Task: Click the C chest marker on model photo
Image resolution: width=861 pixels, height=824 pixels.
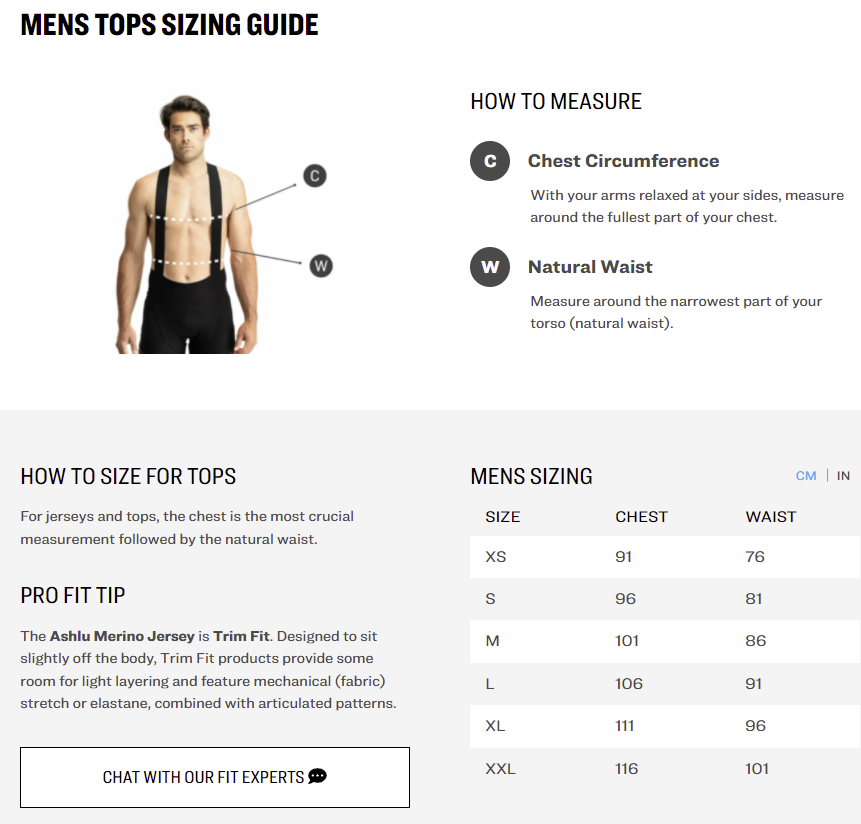Action: click(x=314, y=176)
